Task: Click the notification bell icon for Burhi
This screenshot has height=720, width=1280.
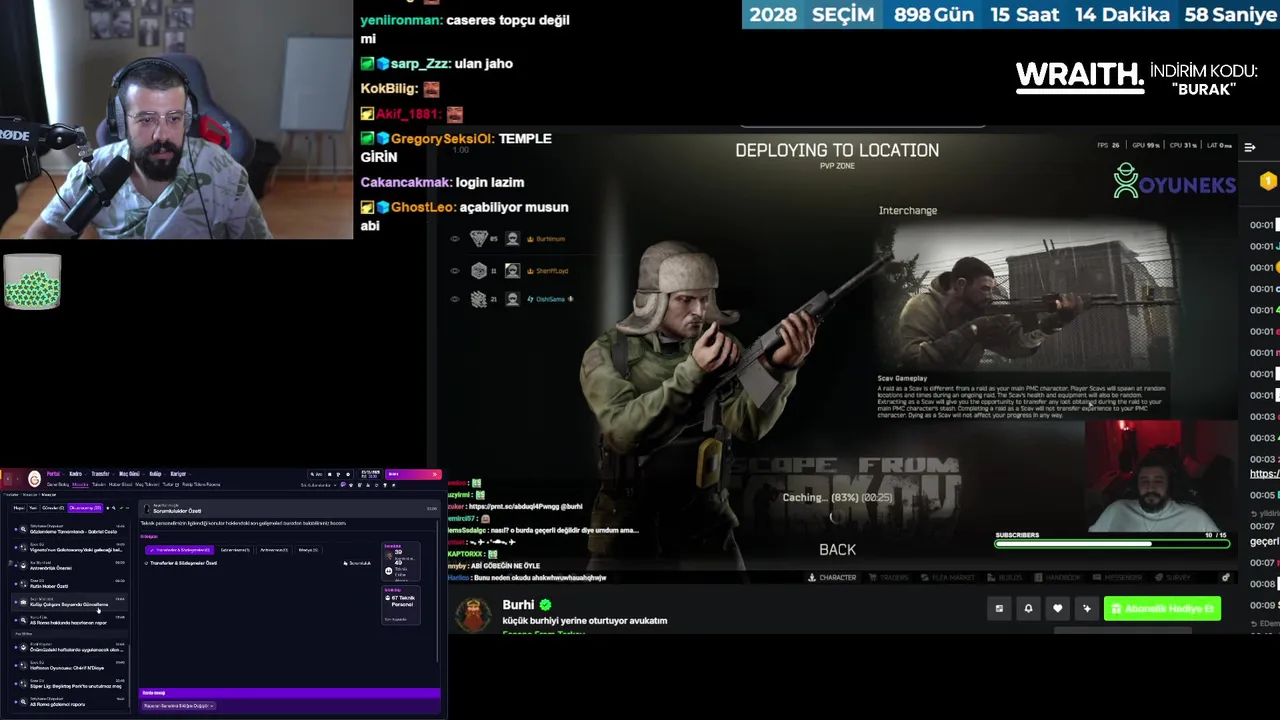Action: pos(1028,608)
